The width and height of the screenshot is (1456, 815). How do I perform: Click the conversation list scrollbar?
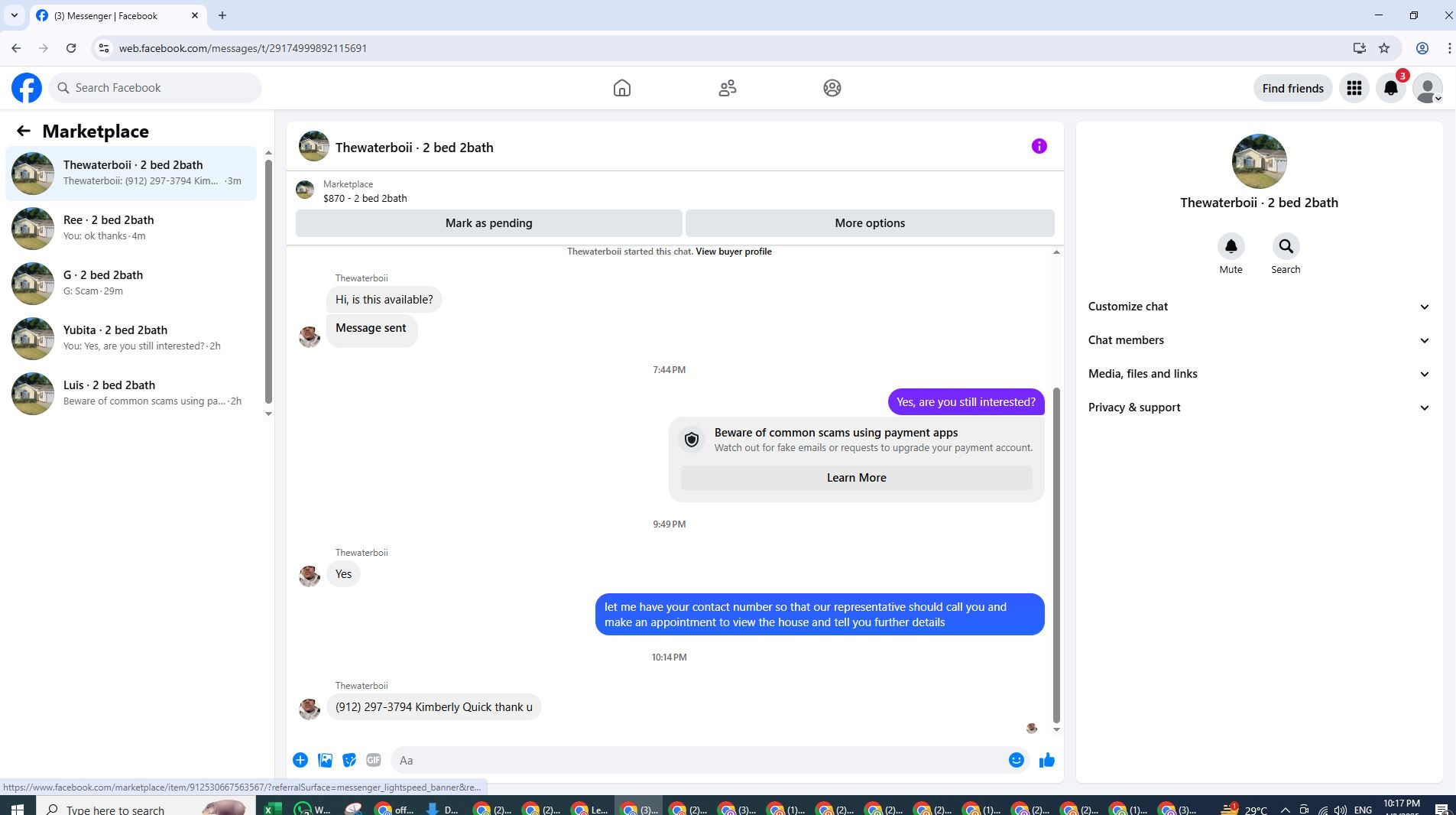point(268,281)
